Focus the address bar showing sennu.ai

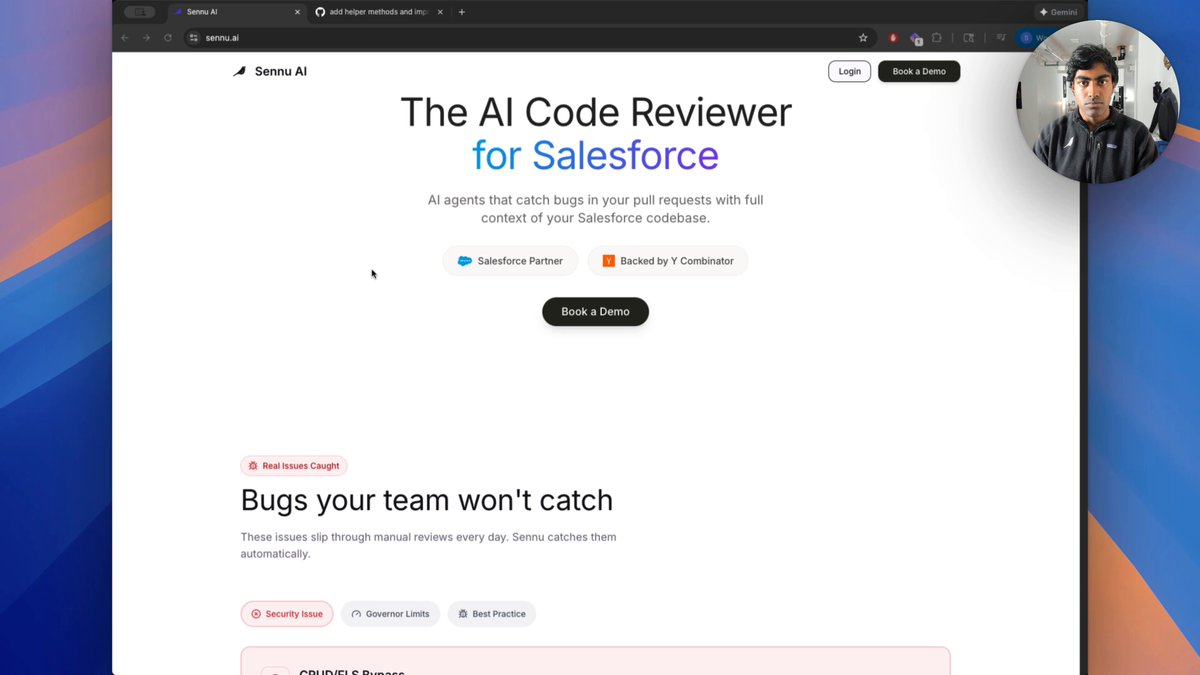point(529,38)
